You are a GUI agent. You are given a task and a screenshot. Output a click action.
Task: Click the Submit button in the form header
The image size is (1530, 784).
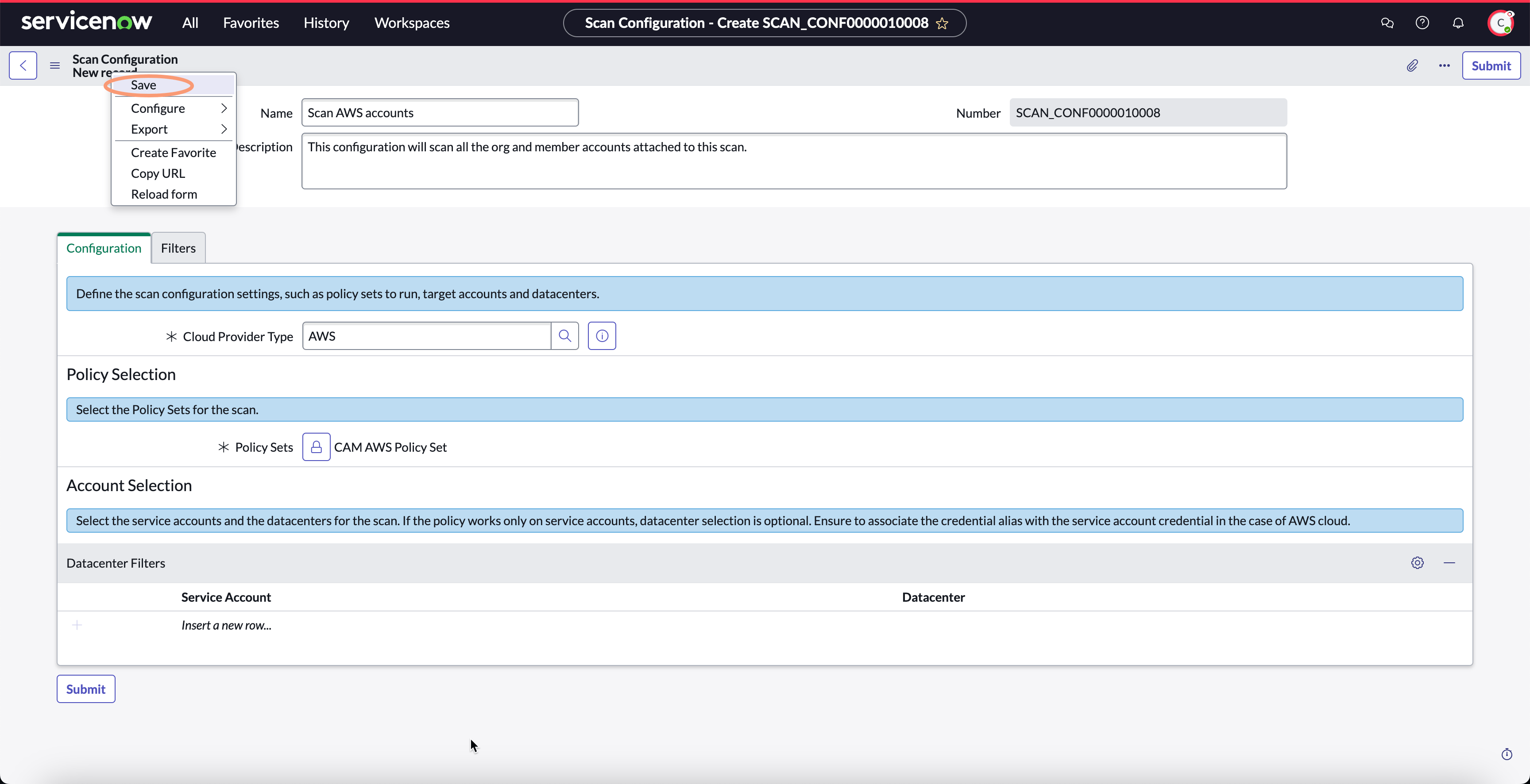(x=1491, y=65)
